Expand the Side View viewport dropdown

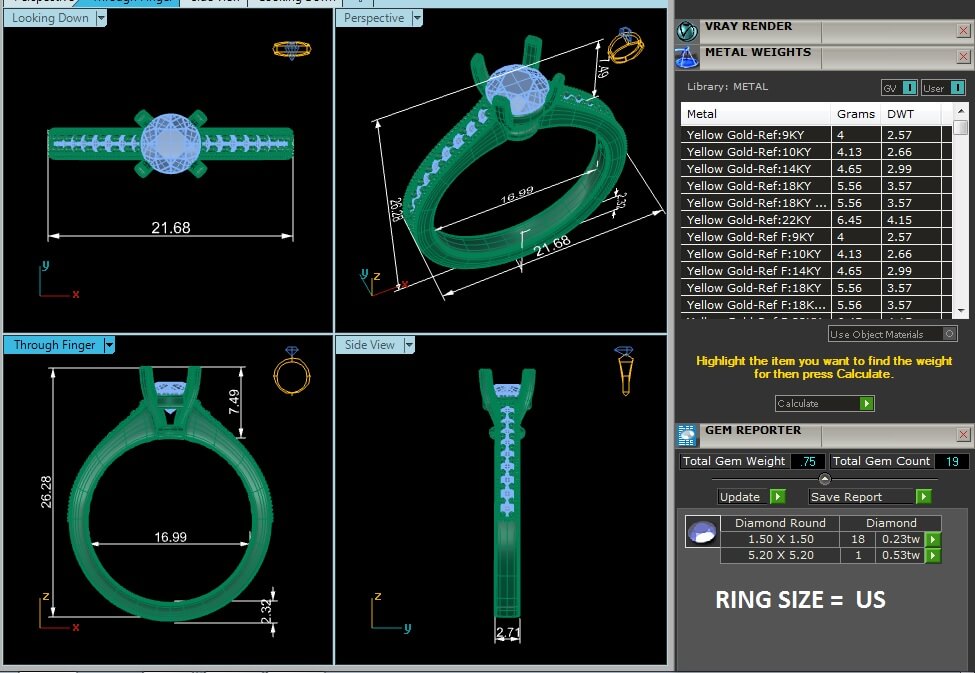coord(409,345)
